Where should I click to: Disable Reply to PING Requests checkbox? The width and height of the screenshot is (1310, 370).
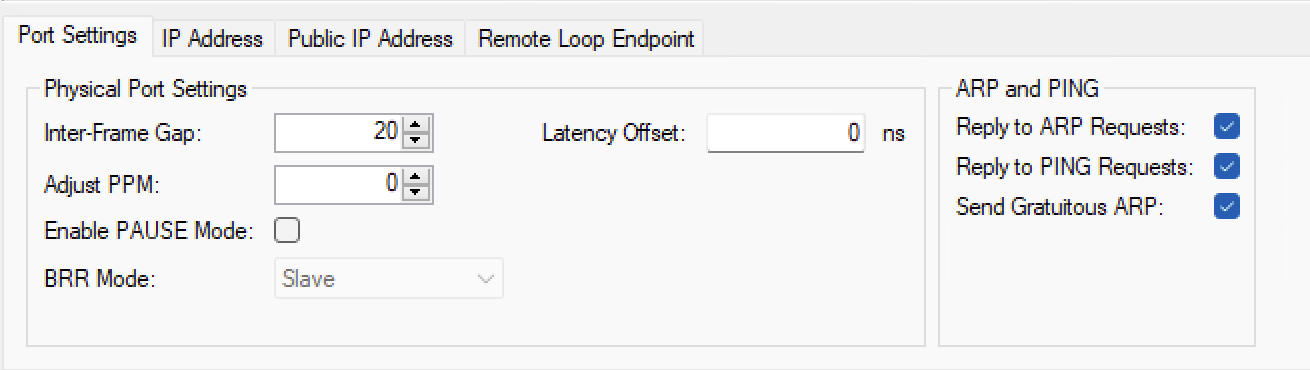pos(1227,166)
